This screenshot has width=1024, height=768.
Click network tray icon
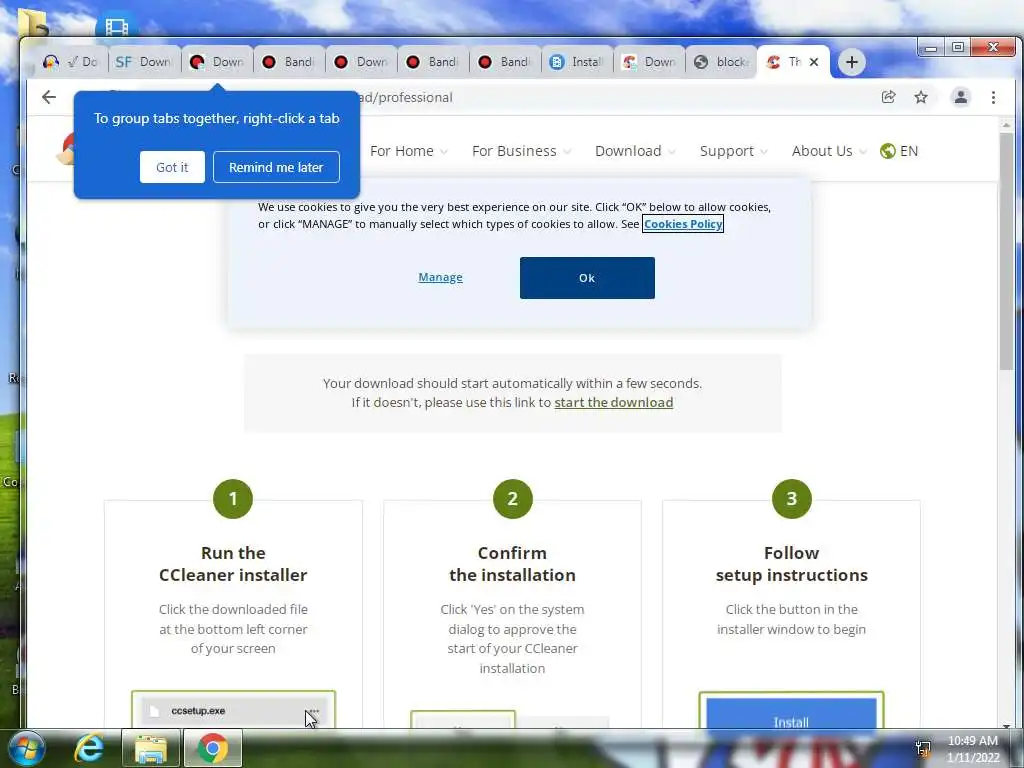923,748
